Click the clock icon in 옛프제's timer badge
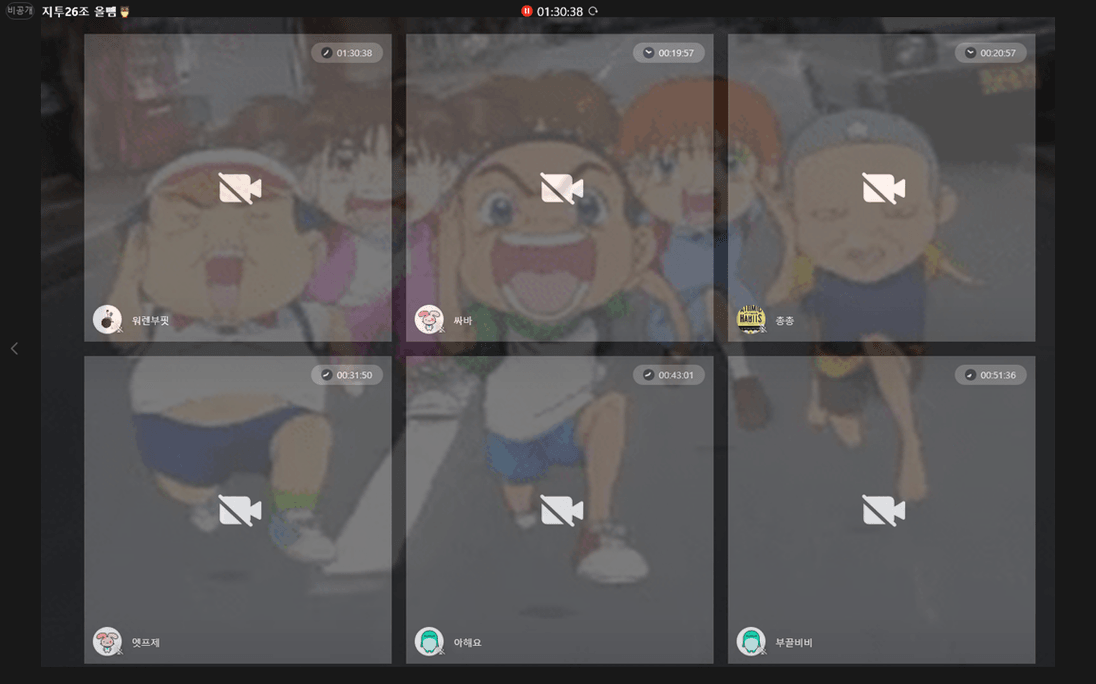1096x684 pixels. (326, 374)
